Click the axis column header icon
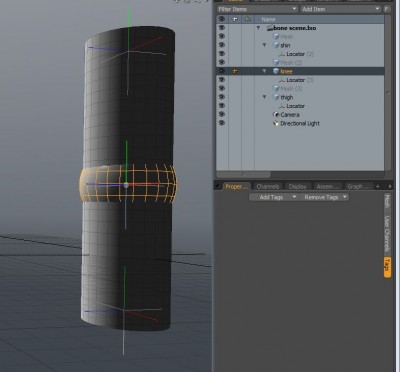The height and width of the screenshot is (372, 400). pyautogui.click(x=248, y=19)
